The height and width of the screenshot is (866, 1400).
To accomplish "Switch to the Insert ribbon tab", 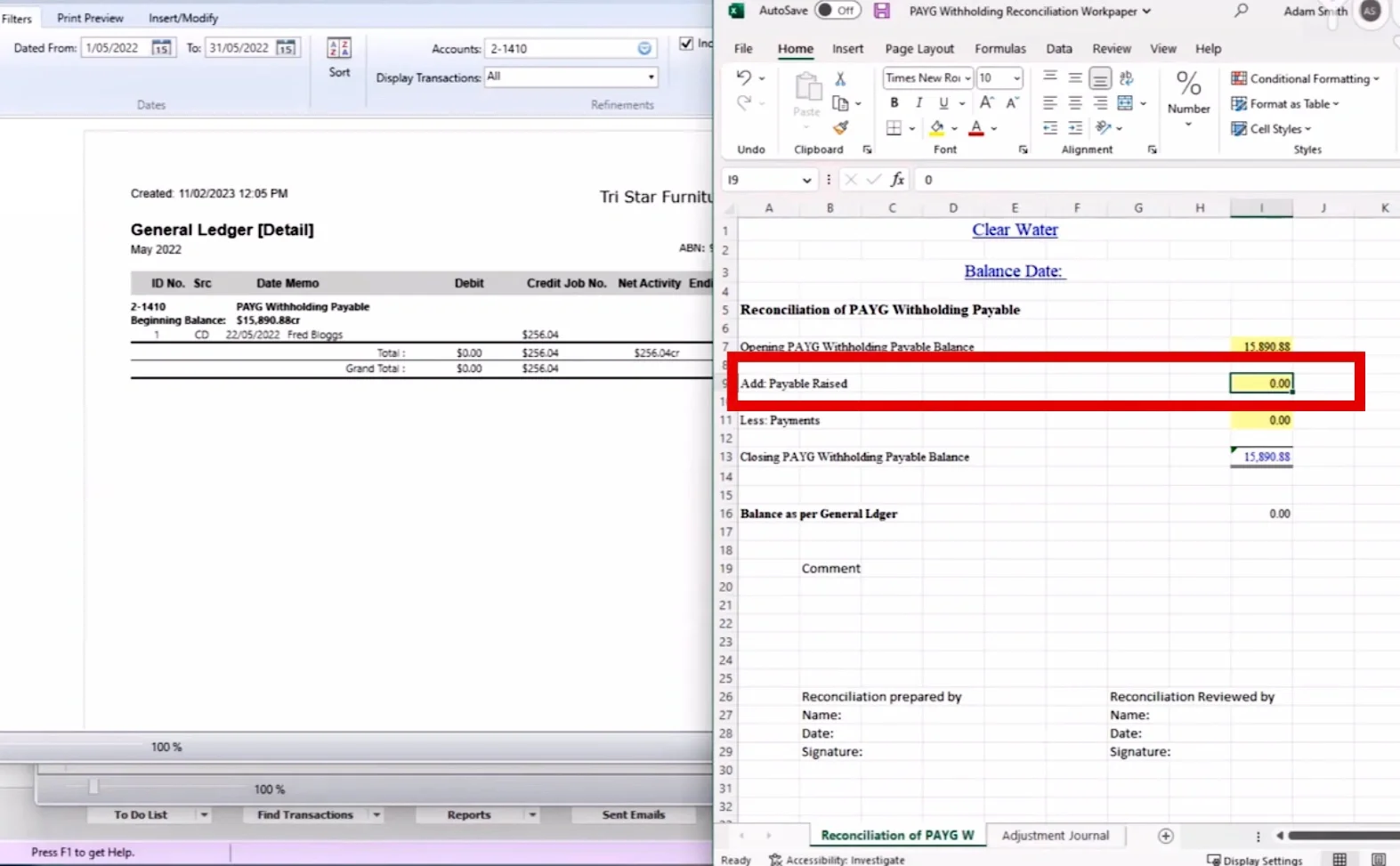I will pyautogui.click(x=847, y=49).
